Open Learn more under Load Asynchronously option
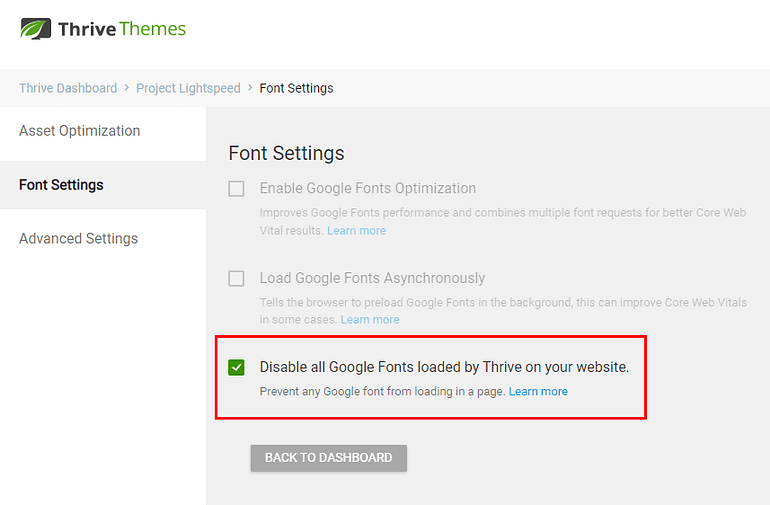 [370, 320]
